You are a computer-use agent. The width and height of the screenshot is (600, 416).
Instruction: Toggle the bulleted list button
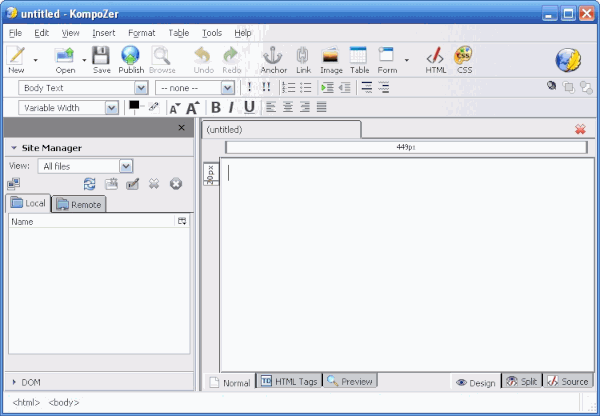306,88
